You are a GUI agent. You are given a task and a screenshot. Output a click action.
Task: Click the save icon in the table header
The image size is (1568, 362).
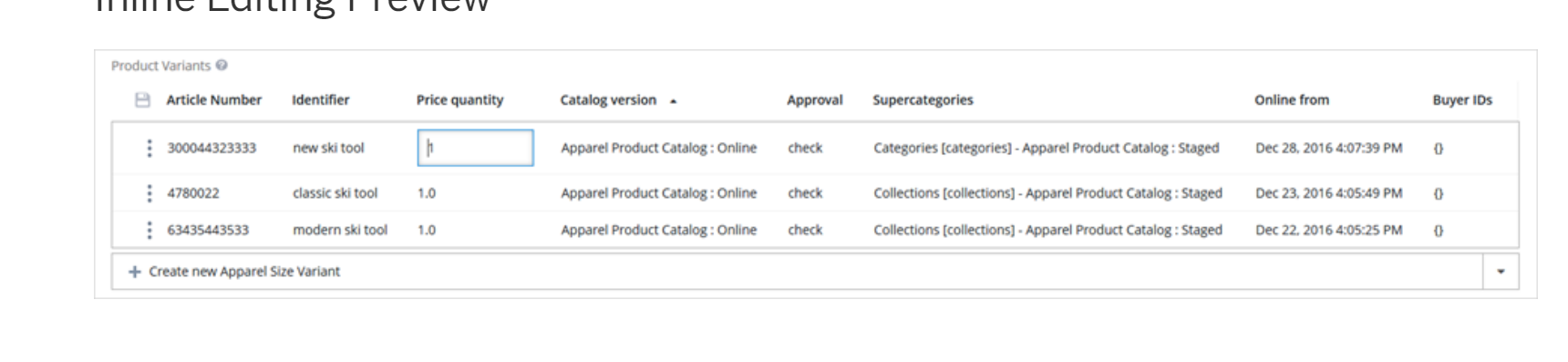click(x=142, y=100)
